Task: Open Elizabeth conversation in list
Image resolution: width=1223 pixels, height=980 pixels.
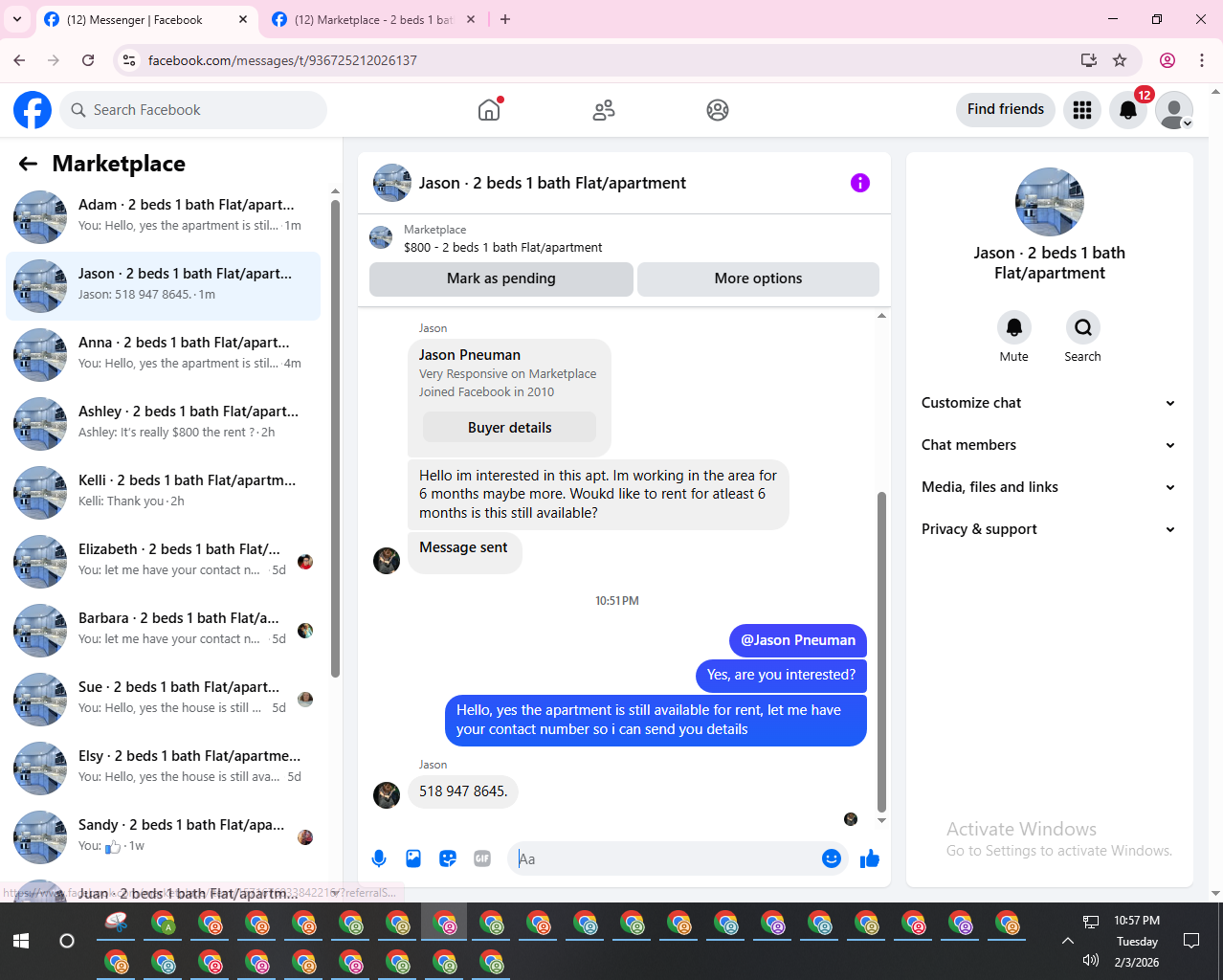Action: pyautogui.click(x=164, y=562)
